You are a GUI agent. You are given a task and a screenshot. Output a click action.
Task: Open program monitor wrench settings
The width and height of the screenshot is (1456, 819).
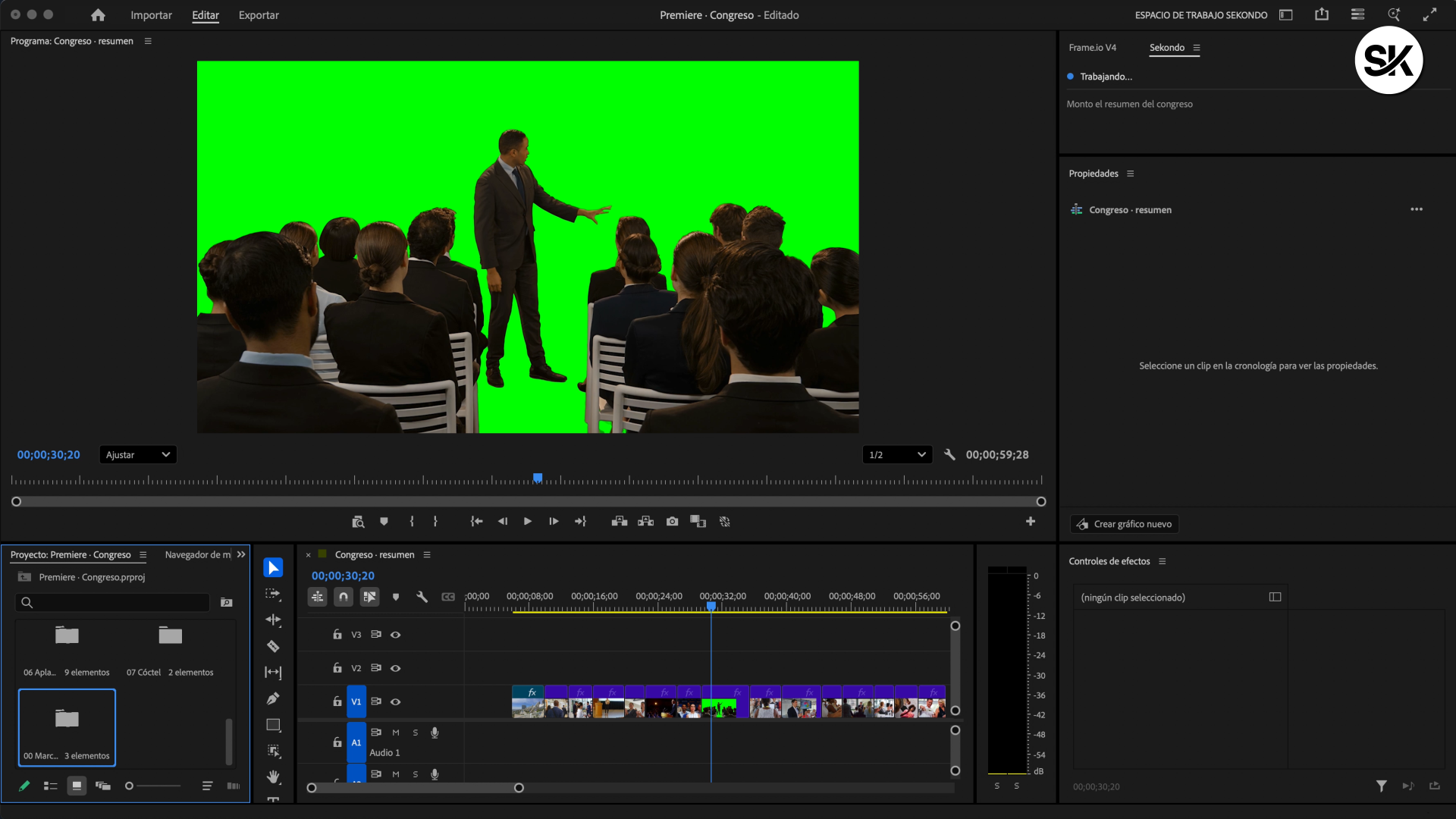[x=949, y=455]
